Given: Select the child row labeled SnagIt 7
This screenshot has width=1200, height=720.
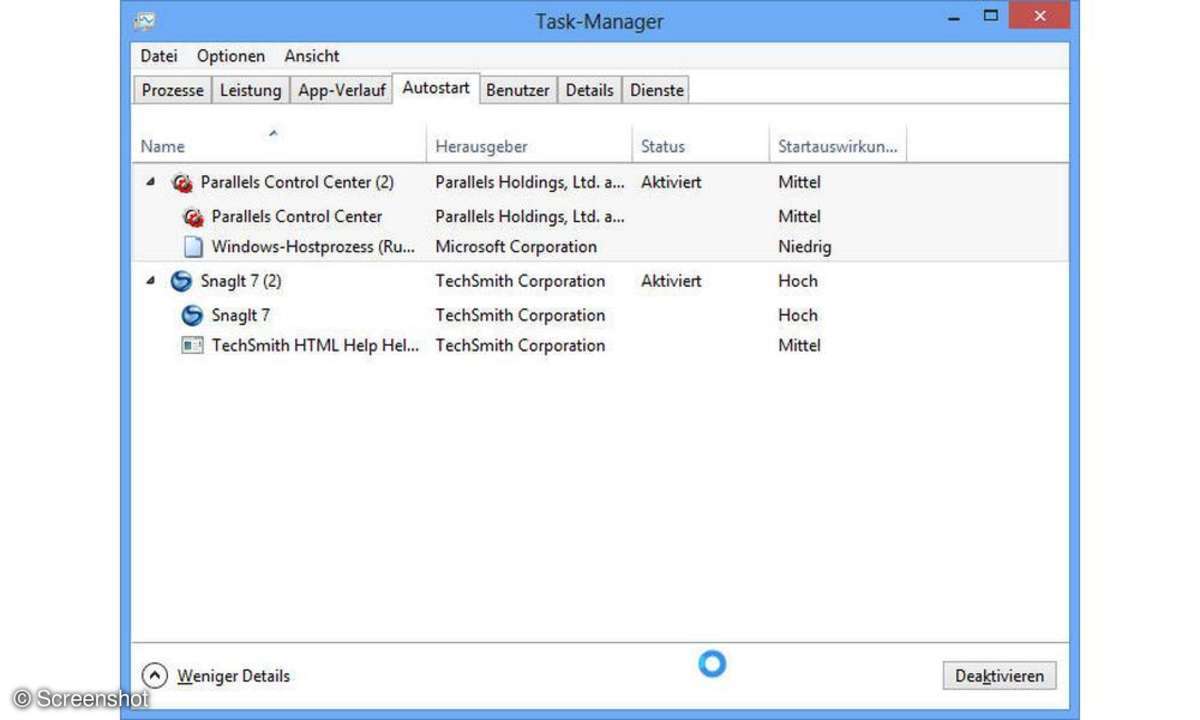Looking at the screenshot, I should click(241, 315).
